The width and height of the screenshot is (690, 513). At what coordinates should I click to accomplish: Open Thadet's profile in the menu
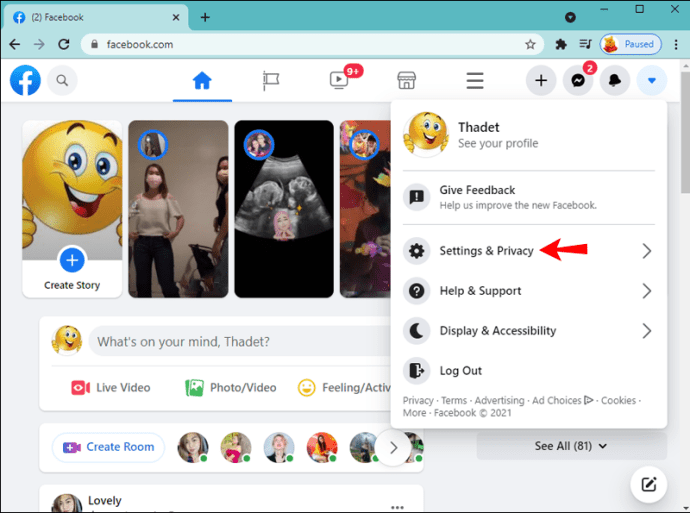(529, 135)
